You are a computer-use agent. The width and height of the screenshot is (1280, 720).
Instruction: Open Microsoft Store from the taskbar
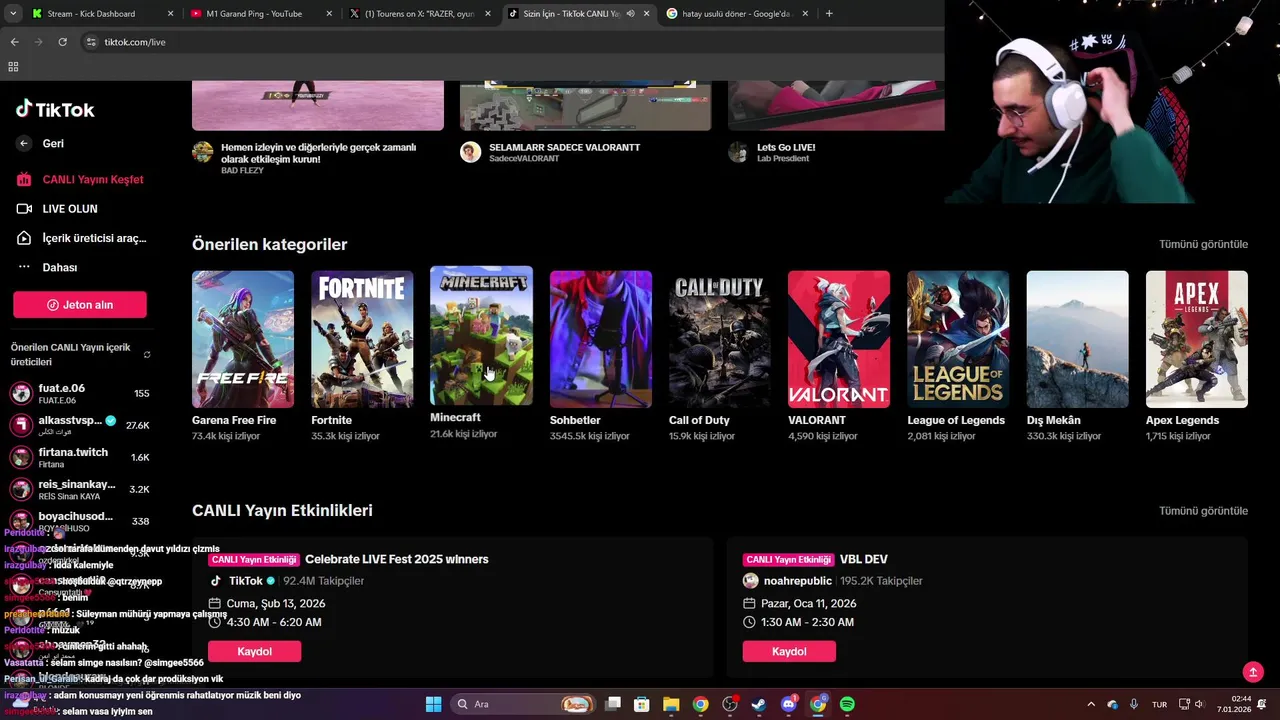click(642, 704)
